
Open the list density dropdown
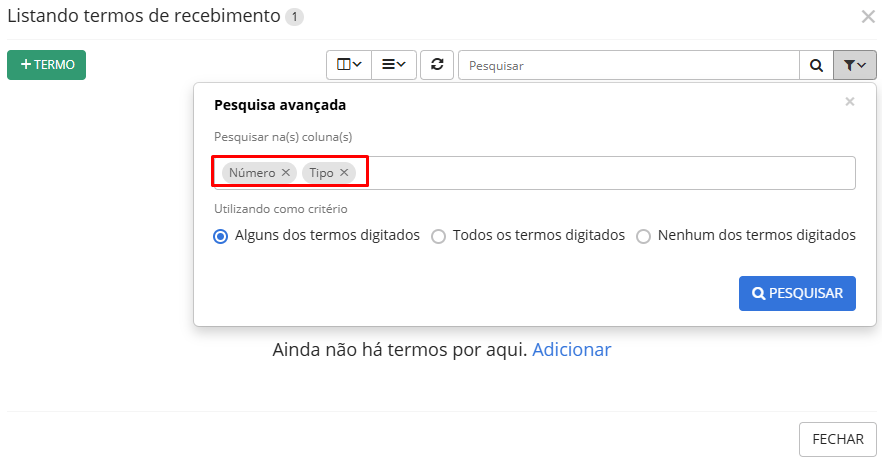point(394,65)
